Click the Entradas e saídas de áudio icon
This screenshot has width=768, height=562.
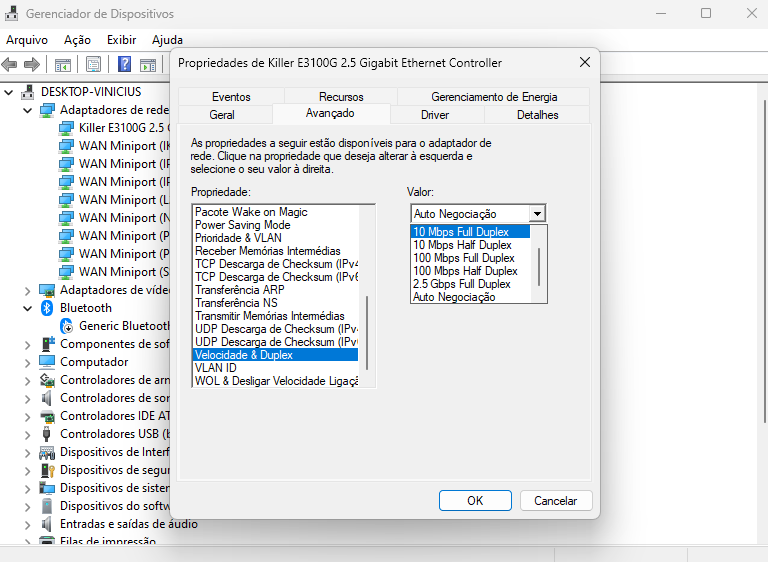[47, 524]
